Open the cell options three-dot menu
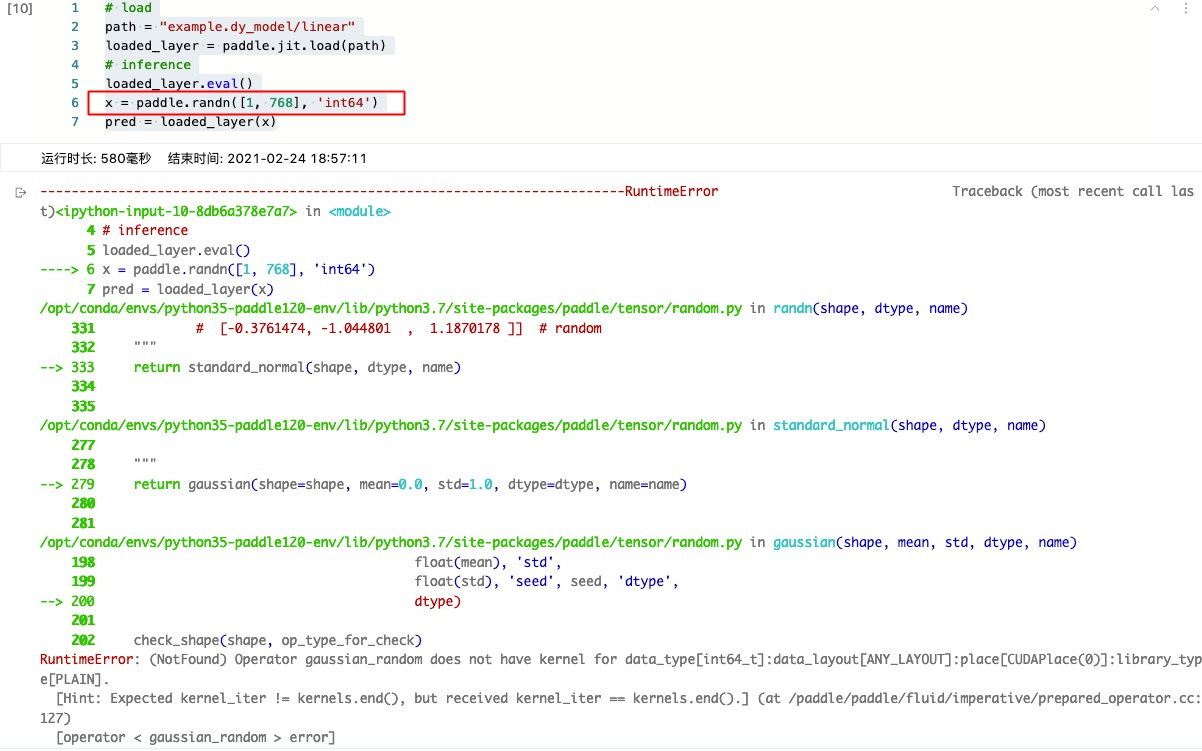This screenshot has height=751, width=1202. (x=1185, y=8)
